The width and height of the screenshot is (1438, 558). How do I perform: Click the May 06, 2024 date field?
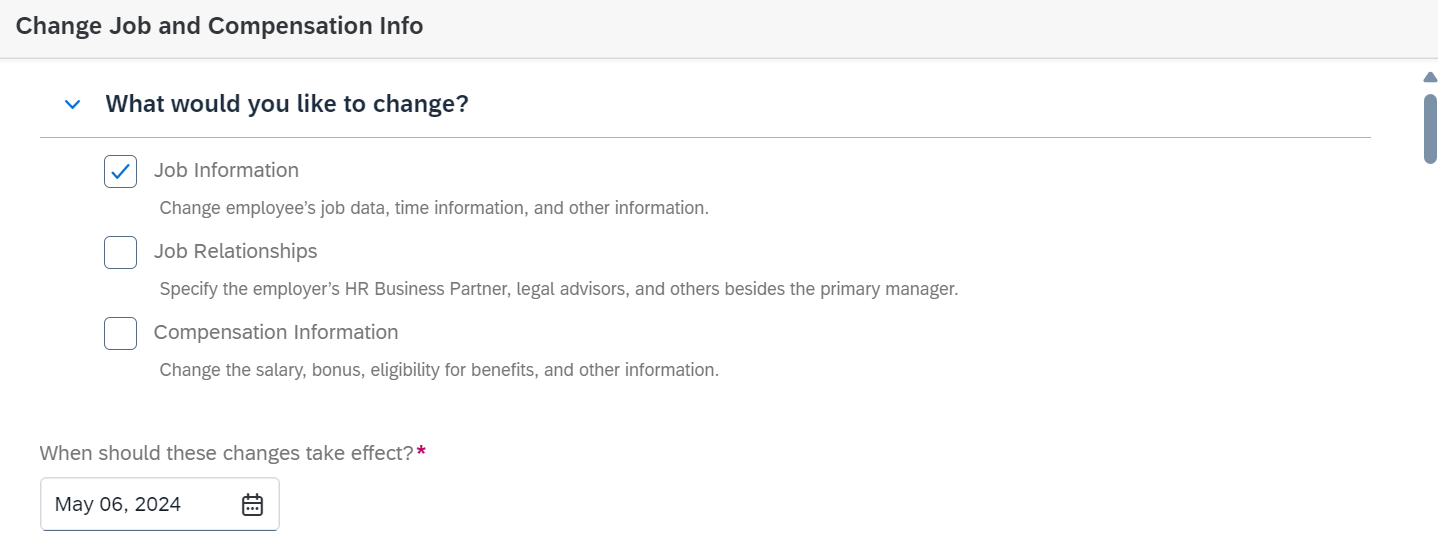pyautogui.click(x=160, y=504)
